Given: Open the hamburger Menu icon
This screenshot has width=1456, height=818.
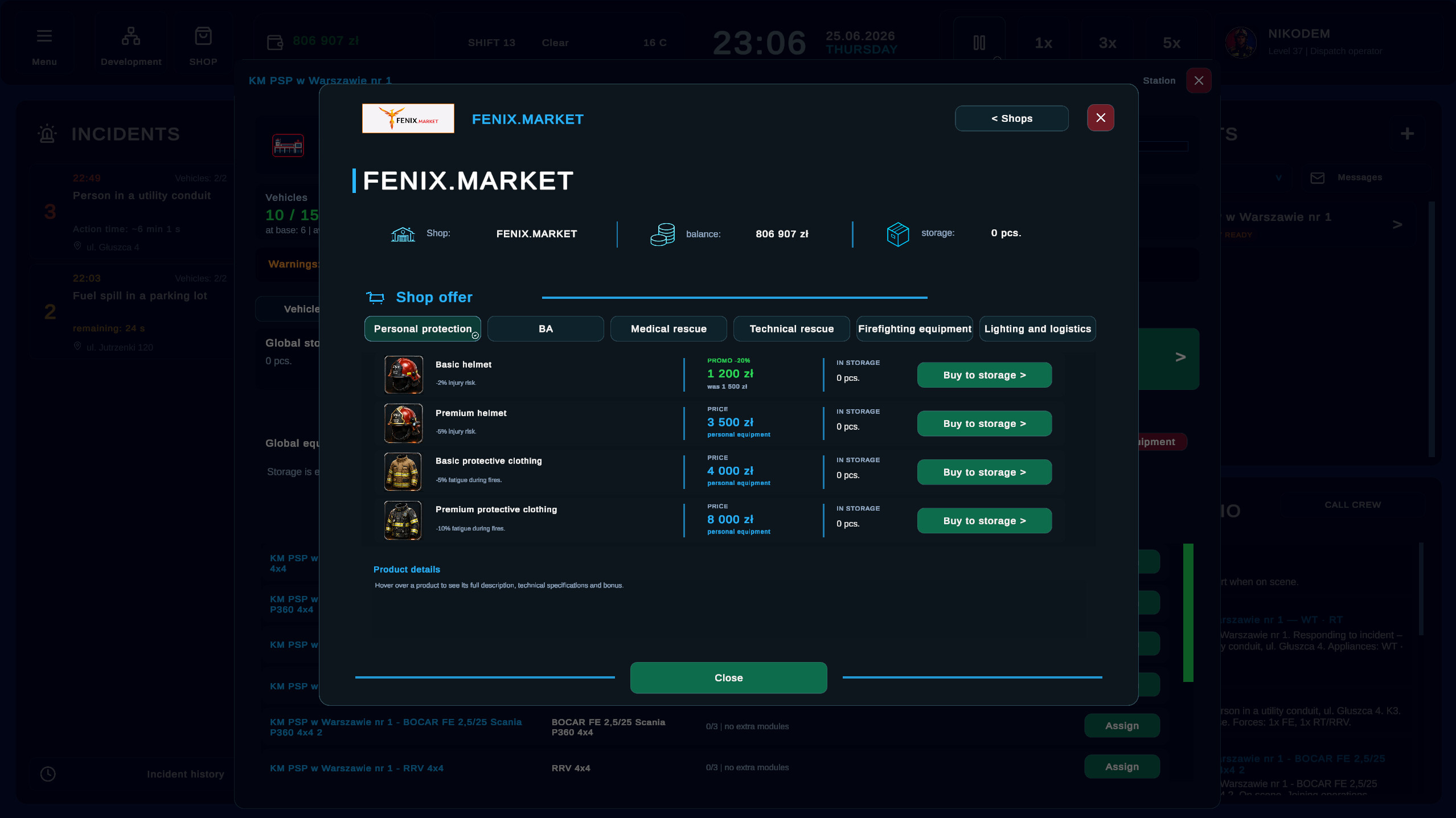Looking at the screenshot, I should coord(44,36).
